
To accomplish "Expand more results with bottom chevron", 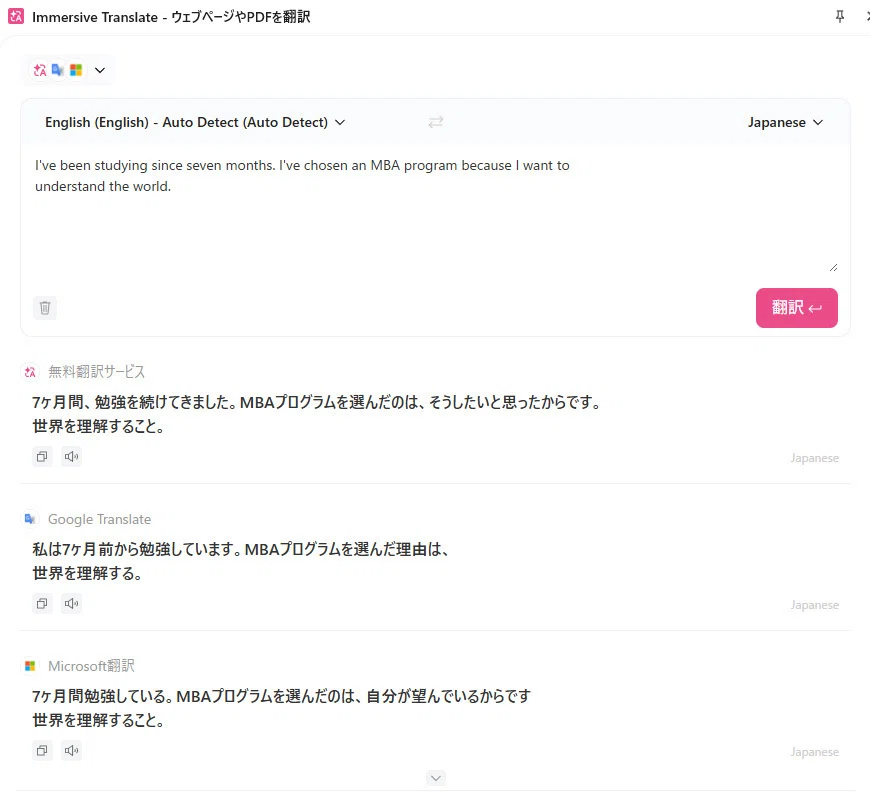I will click(436, 778).
